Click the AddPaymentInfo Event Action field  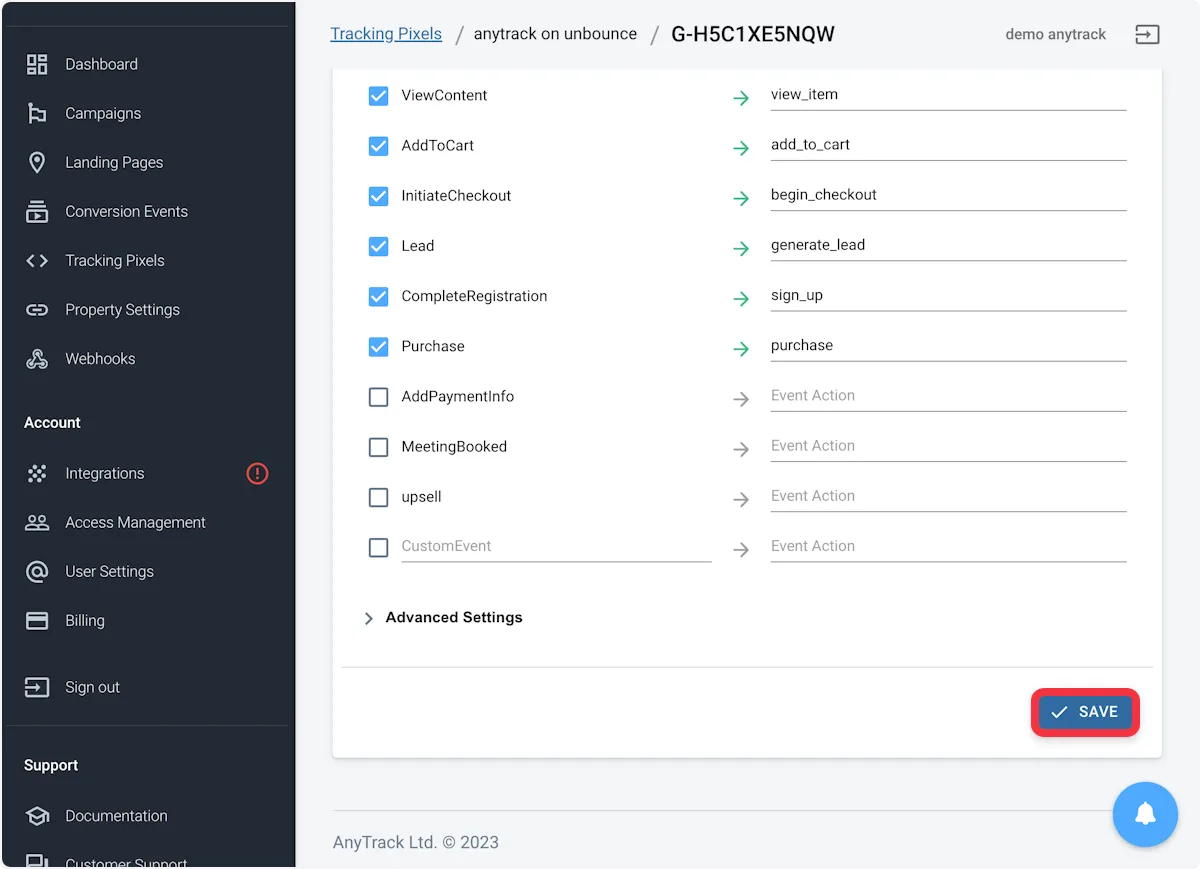pyautogui.click(x=948, y=396)
